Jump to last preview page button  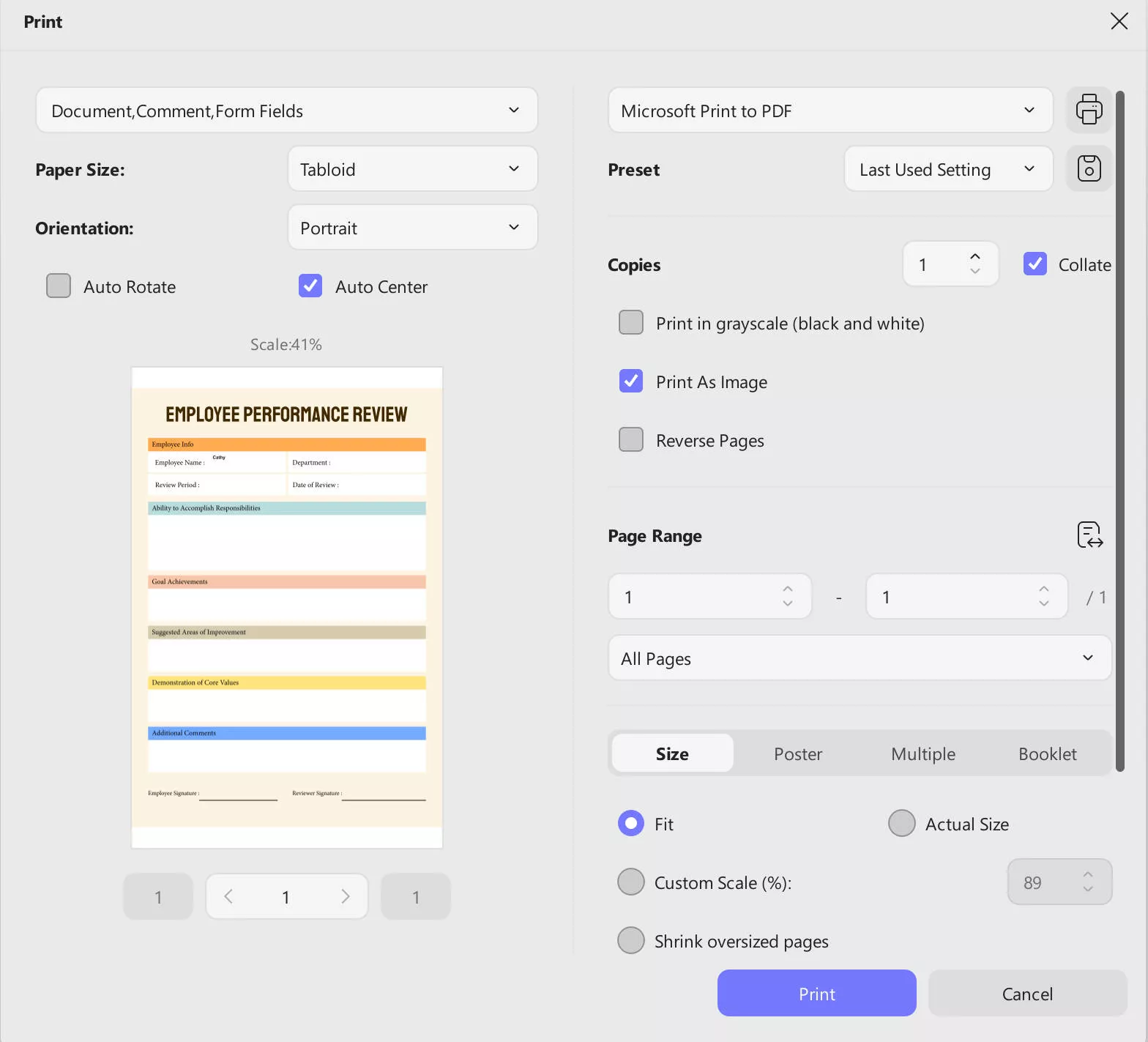pyautogui.click(x=416, y=896)
